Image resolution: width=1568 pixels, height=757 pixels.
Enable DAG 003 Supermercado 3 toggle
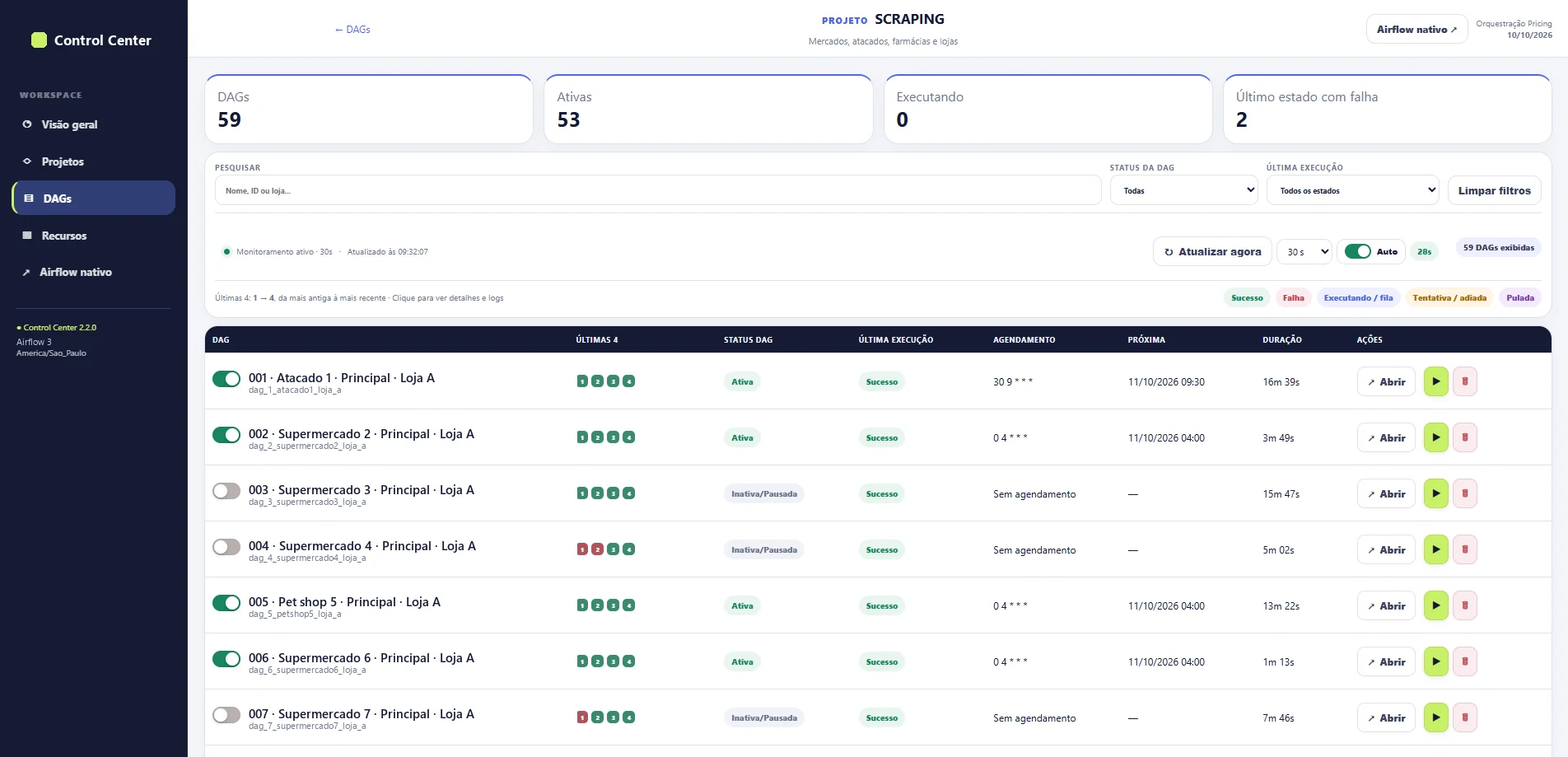coord(226,491)
